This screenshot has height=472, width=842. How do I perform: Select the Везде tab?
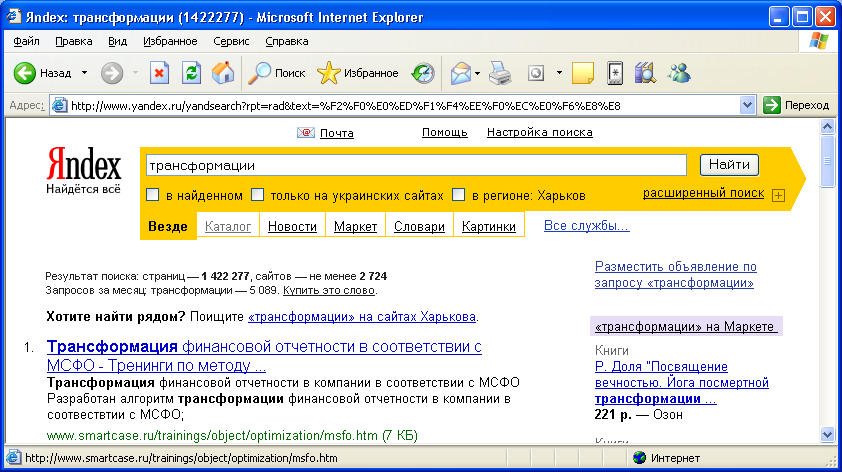tap(168, 226)
